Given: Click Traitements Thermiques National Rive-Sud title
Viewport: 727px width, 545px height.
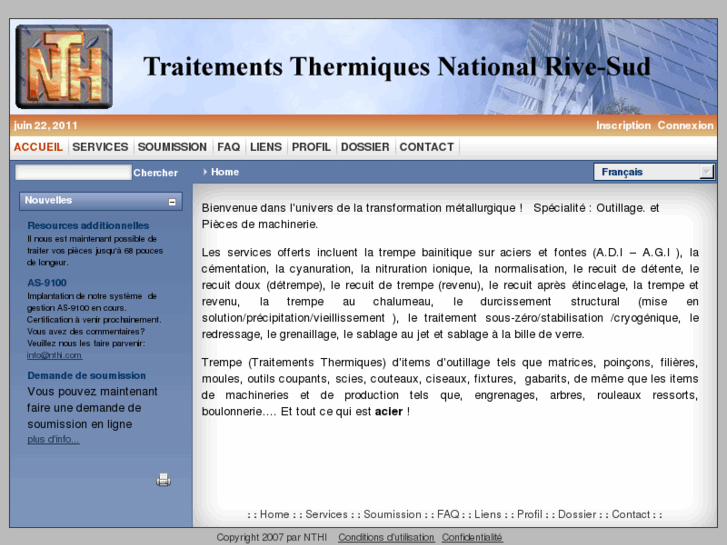Looking at the screenshot, I should (397, 66).
